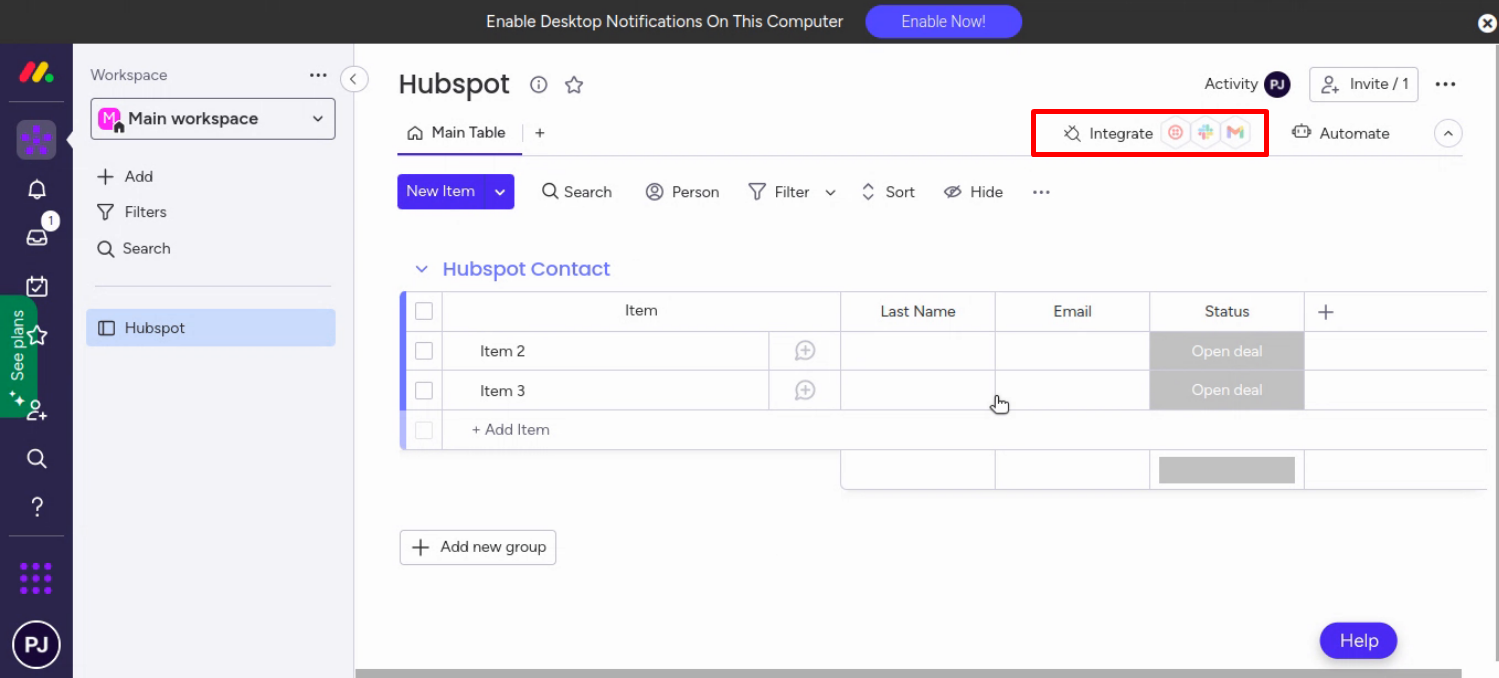
Task: Filter by Person
Action: coord(683,192)
